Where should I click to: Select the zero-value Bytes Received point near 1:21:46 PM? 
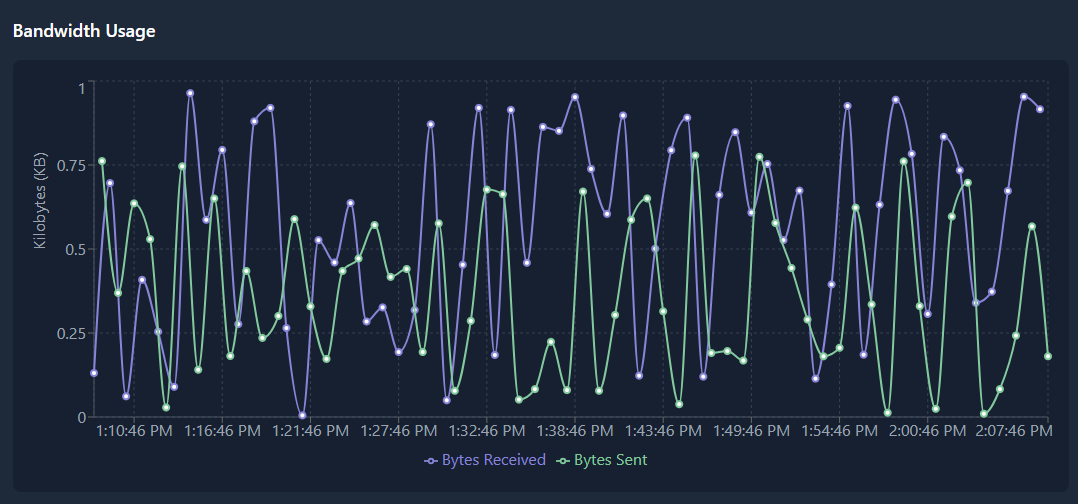click(302, 416)
